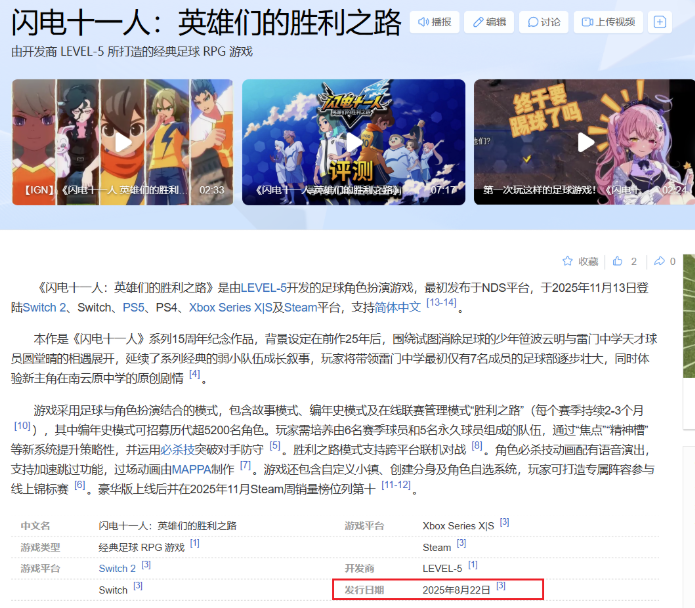The image size is (695, 608).
Task: Open the Xbox Series X|S link in the intro
Action: [x=230, y=308]
